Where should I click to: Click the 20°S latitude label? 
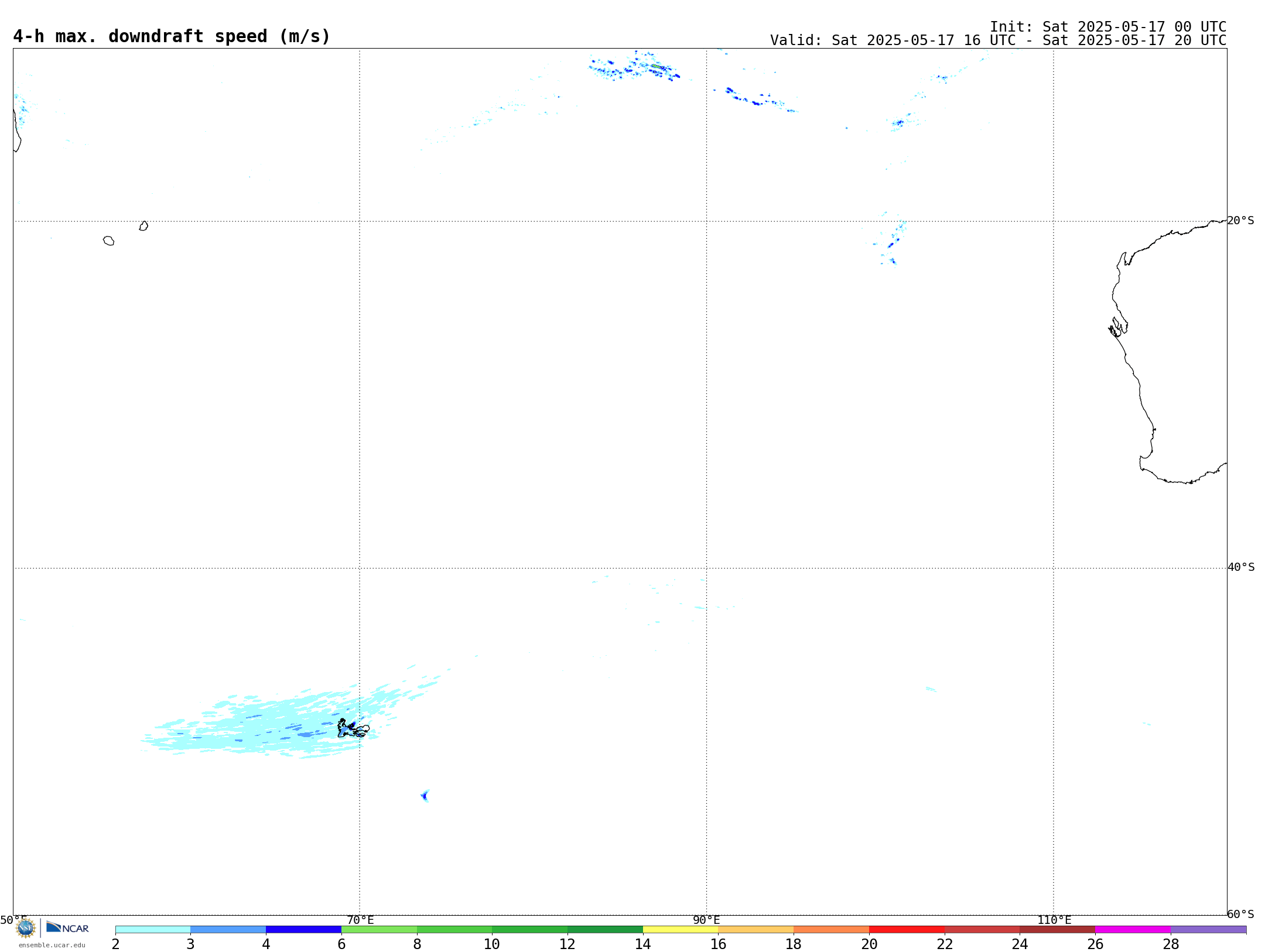[x=1240, y=220]
